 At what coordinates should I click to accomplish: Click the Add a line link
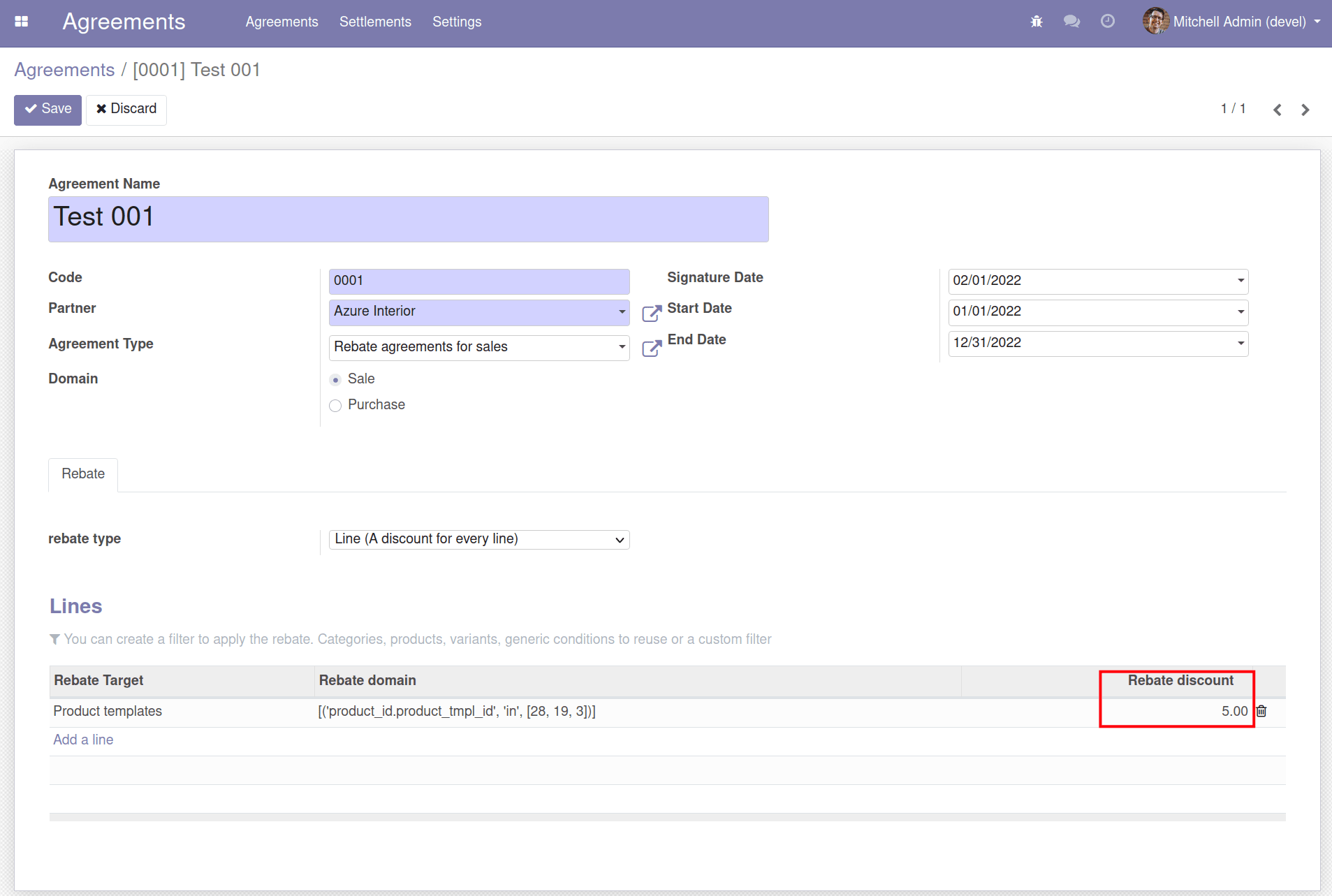[83, 740]
